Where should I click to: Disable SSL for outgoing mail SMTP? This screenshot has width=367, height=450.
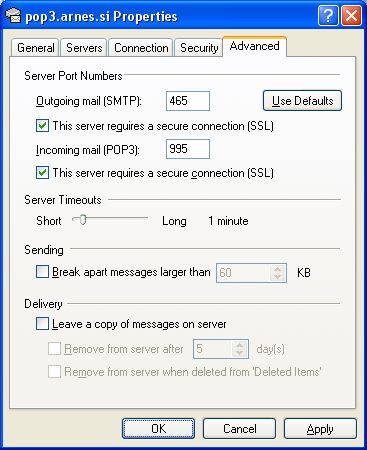click(42, 126)
